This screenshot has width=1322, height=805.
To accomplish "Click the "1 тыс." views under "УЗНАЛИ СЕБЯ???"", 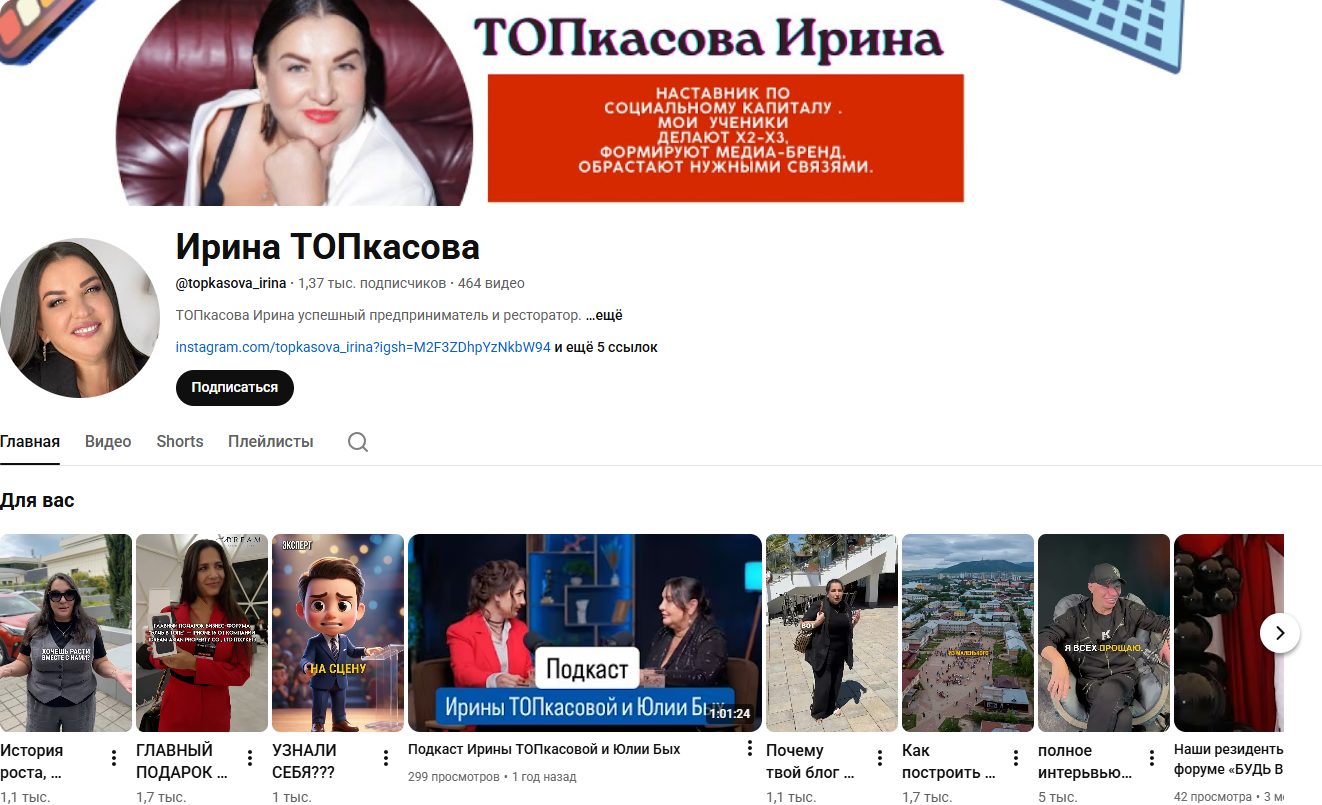I will tap(292, 797).
